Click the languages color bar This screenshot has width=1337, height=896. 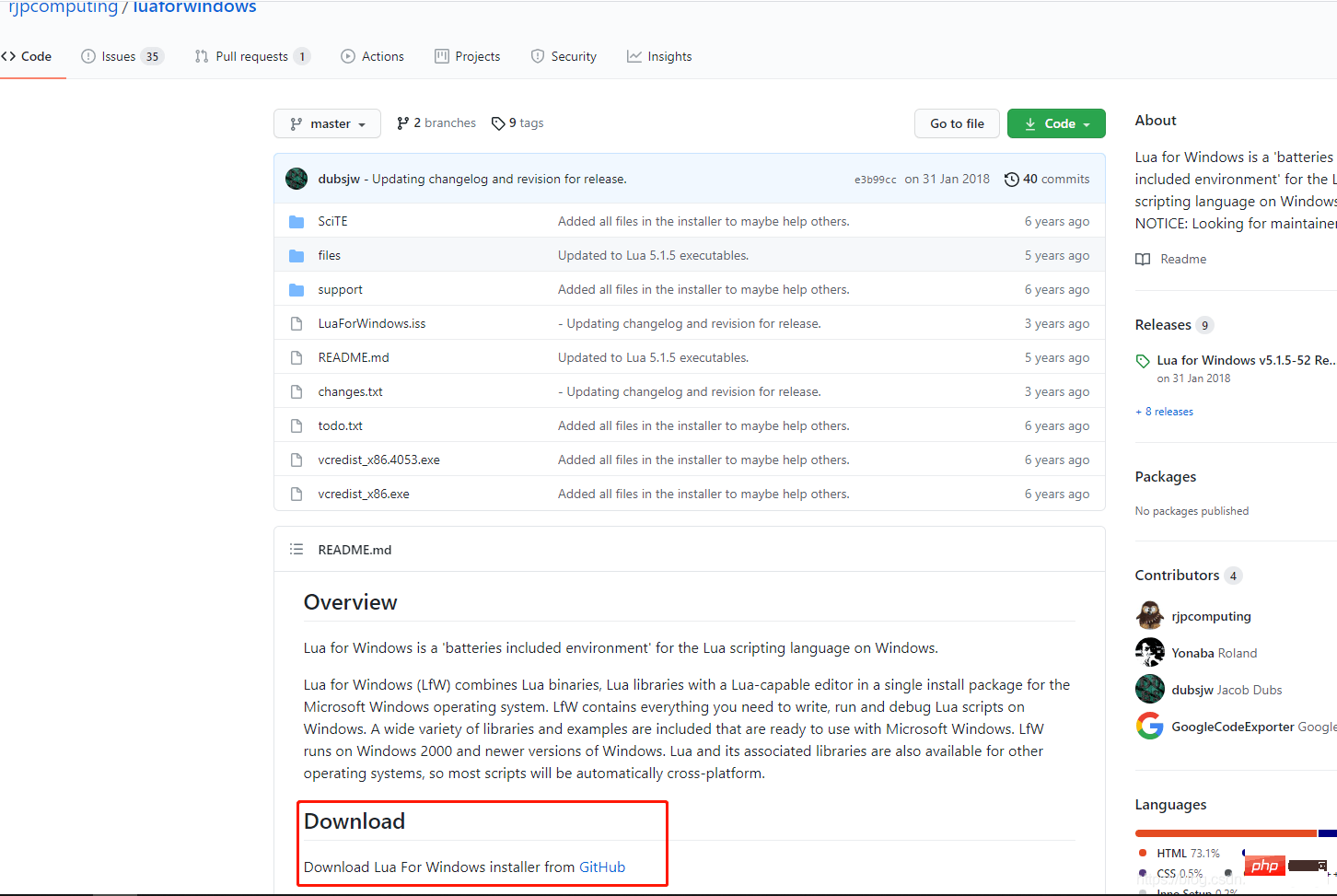[1225, 833]
